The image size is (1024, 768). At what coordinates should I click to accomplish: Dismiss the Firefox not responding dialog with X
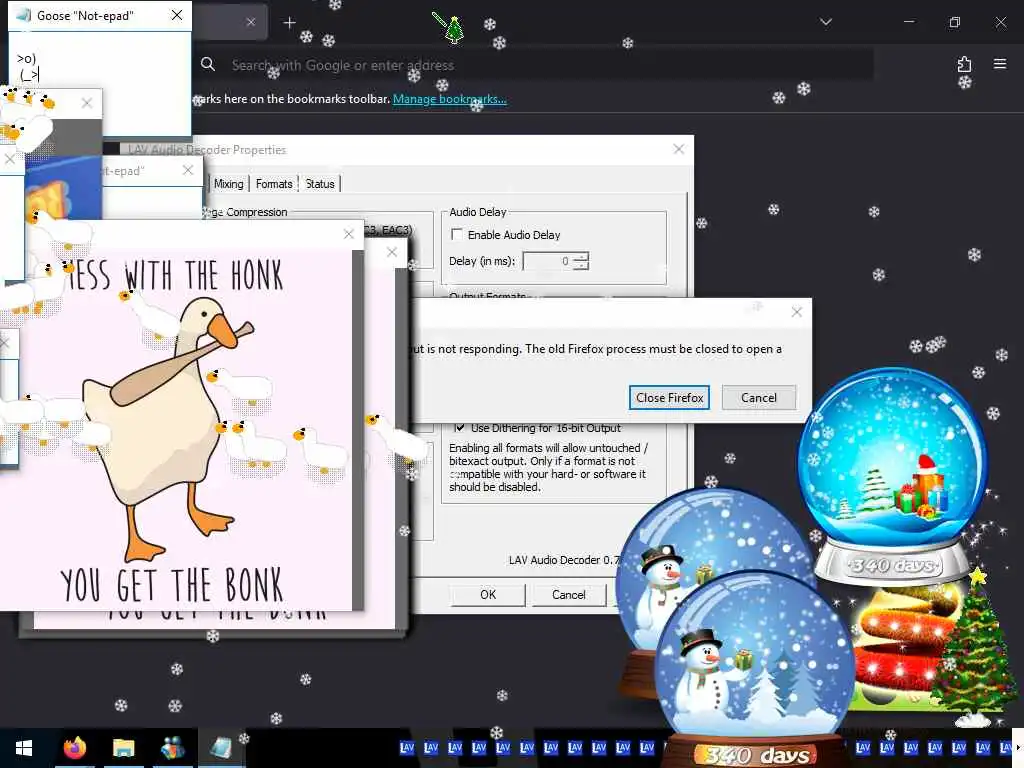[x=796, y=312]
